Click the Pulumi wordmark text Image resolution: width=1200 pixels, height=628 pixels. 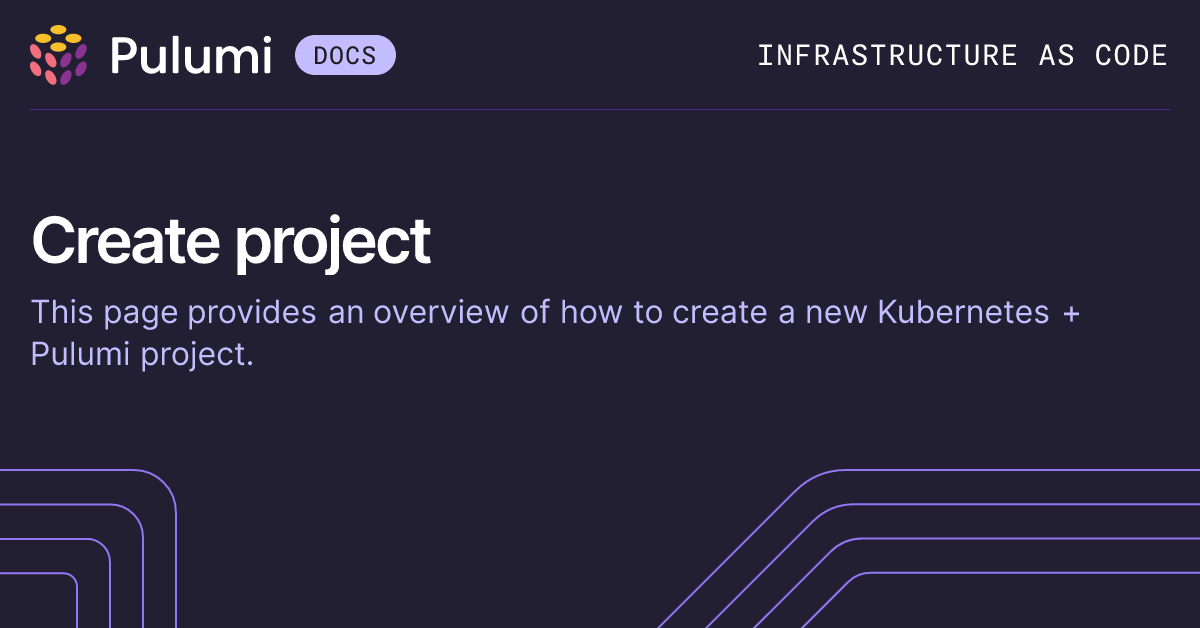tap(191, 55)
